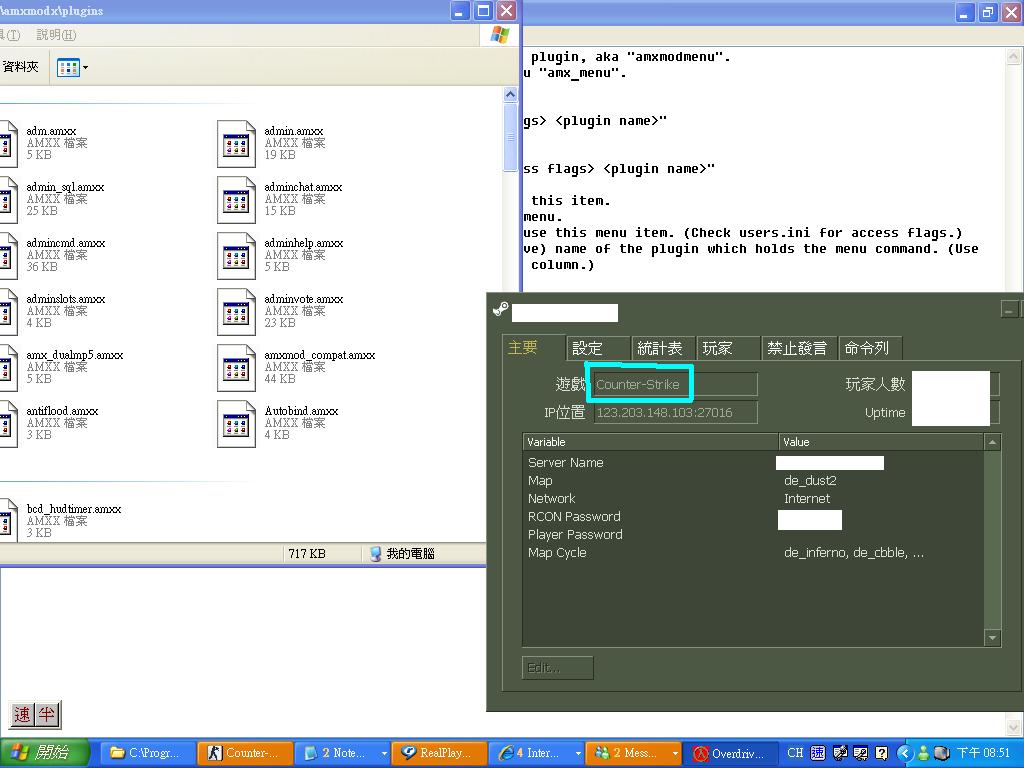Select the adminchat.amxx file icon
1024x768 pixels.
236,200
